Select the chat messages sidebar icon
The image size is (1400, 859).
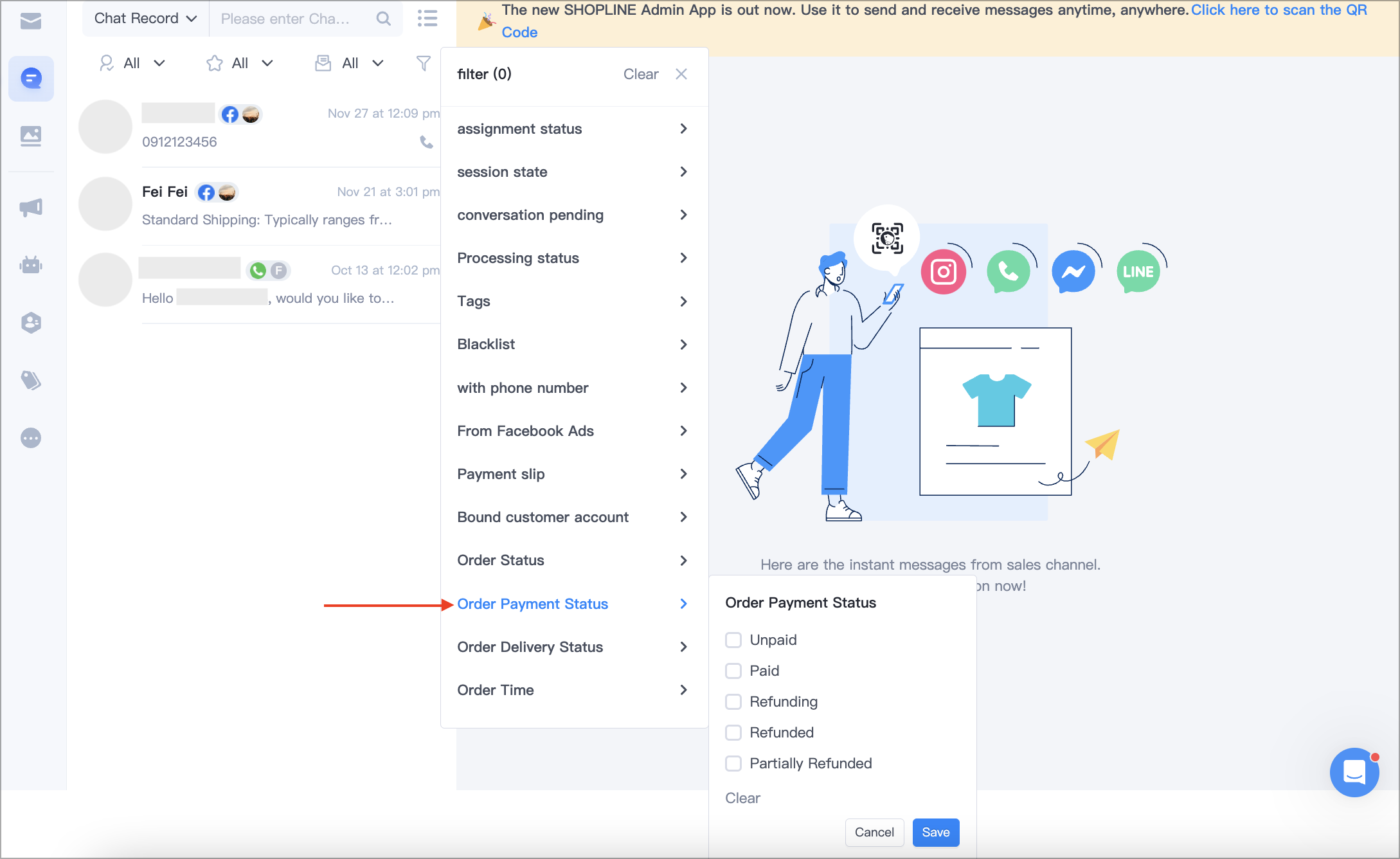[31, 78]
